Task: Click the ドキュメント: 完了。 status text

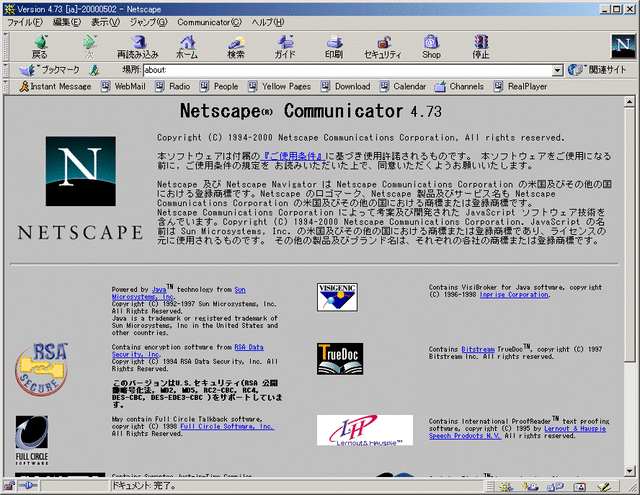Action: click(144, 486)
